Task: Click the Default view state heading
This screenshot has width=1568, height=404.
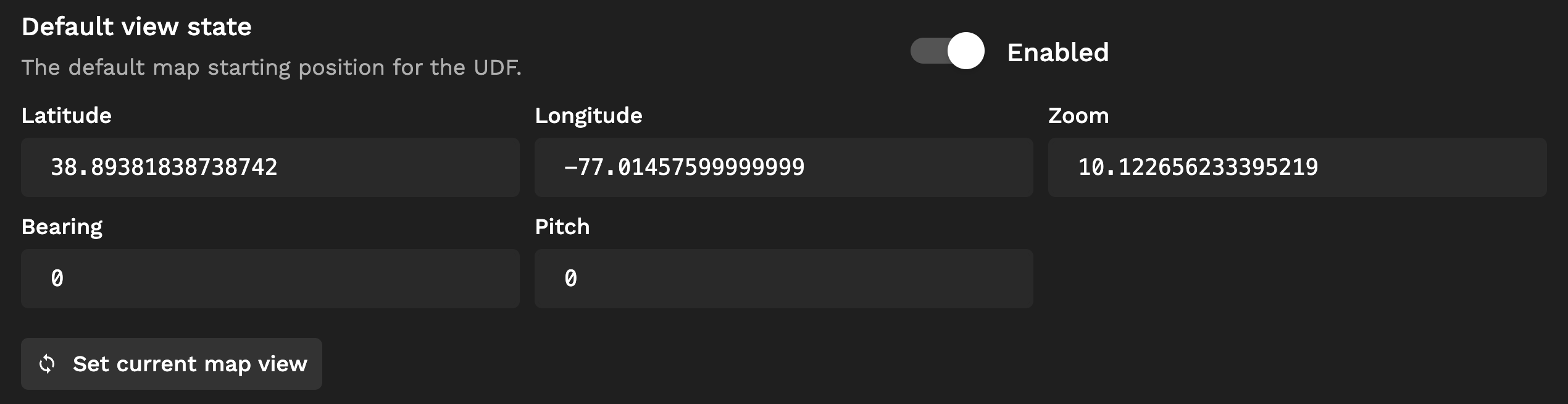Action: (136, 27)
